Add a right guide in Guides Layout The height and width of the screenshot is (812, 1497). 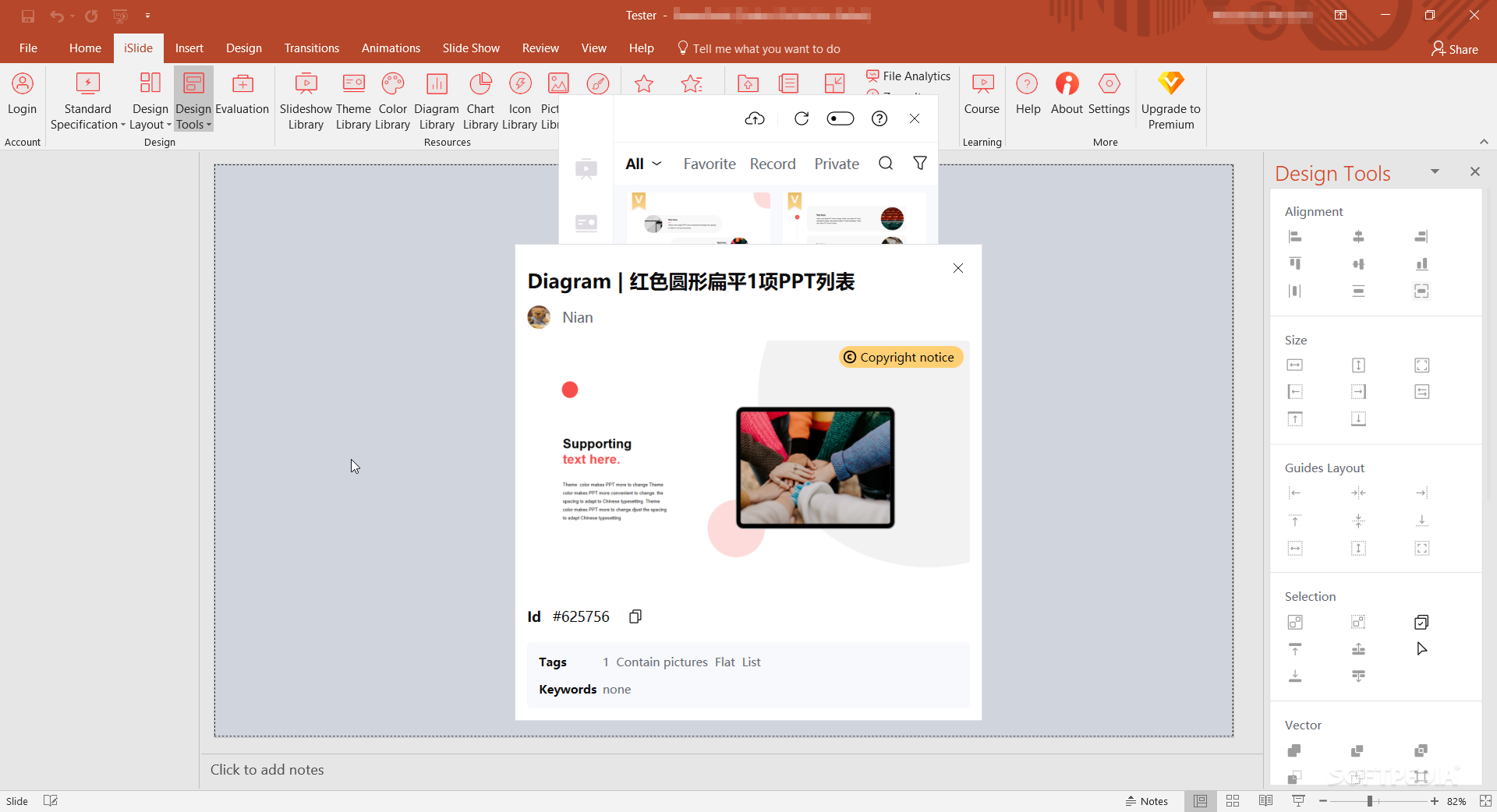click(x=1421, y=492)
